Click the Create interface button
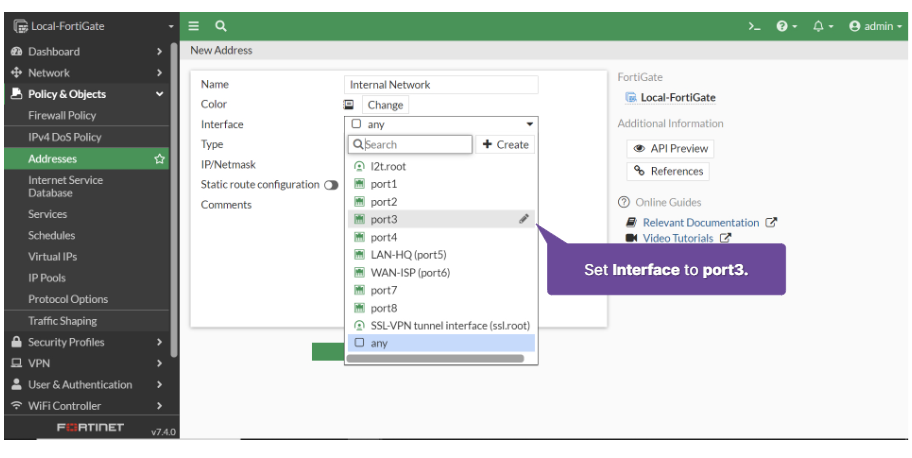The image size is (912, 458). [505, 144]
